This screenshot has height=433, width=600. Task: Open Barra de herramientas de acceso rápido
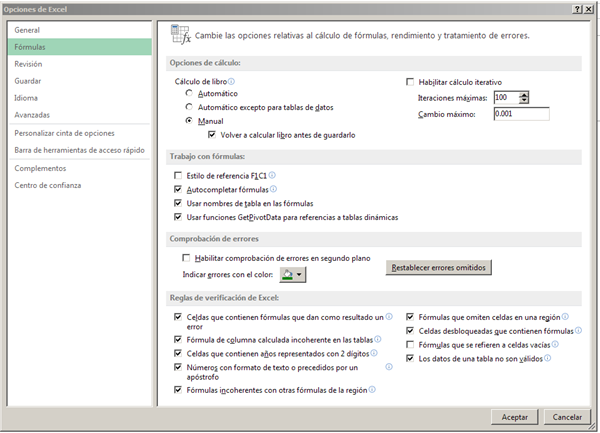[80, 150]
